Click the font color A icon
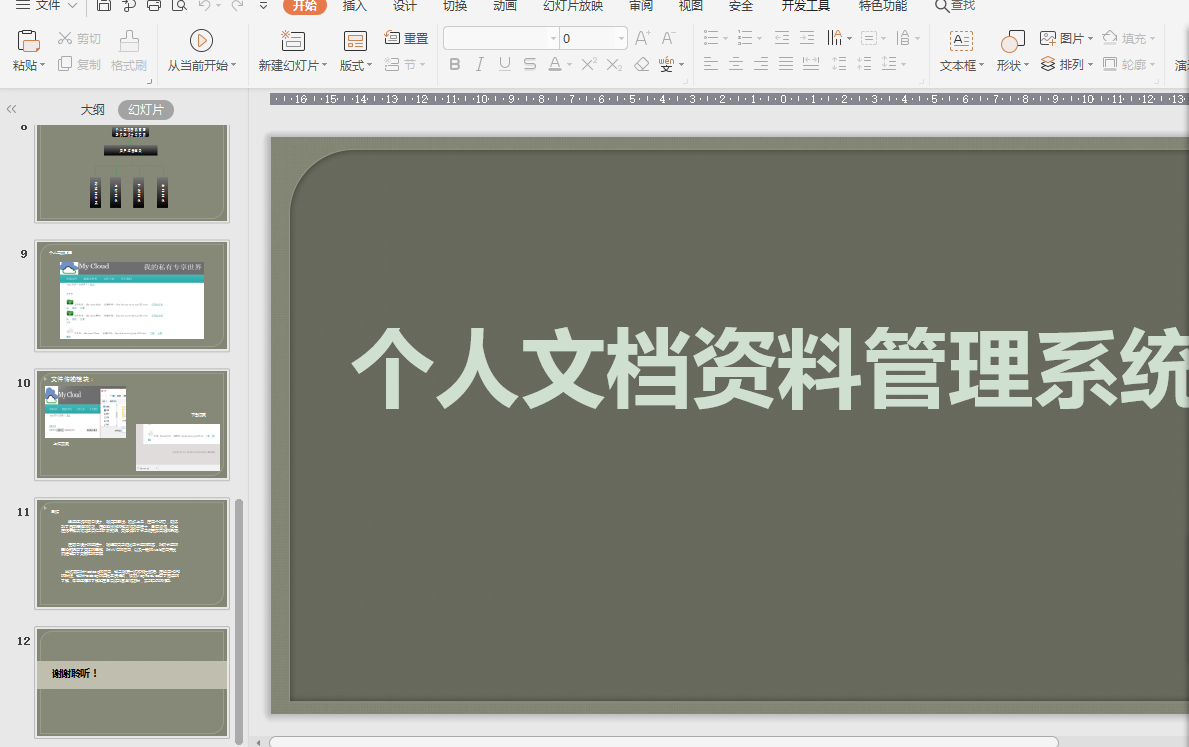1189x747 pixels. 555,64
